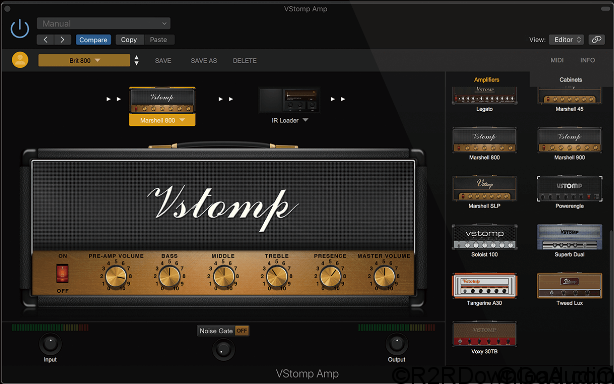Select the IR Loader unit thumbnail
The width and height of the screenshot is (614, 384).
289,100
